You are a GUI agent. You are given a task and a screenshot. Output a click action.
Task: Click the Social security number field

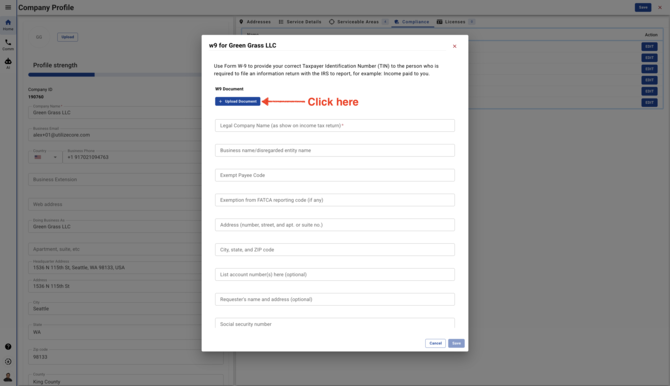tap(335, 323)
